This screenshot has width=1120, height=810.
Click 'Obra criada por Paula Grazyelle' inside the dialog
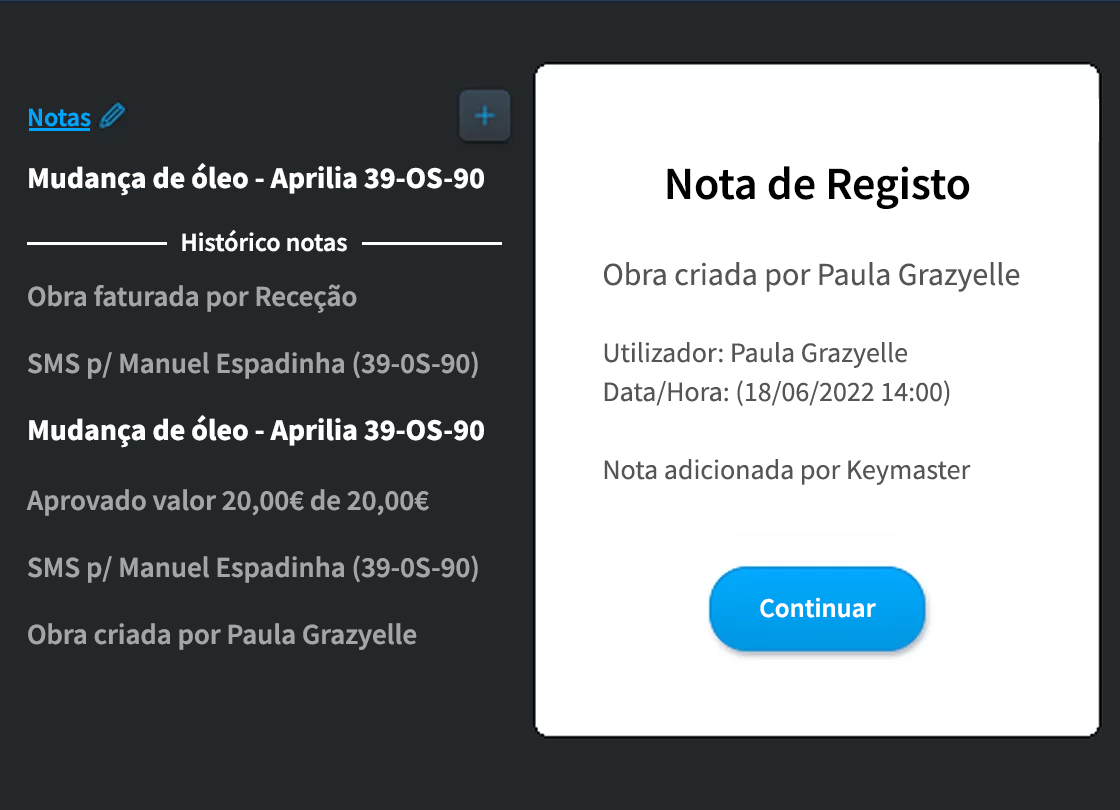810,274
